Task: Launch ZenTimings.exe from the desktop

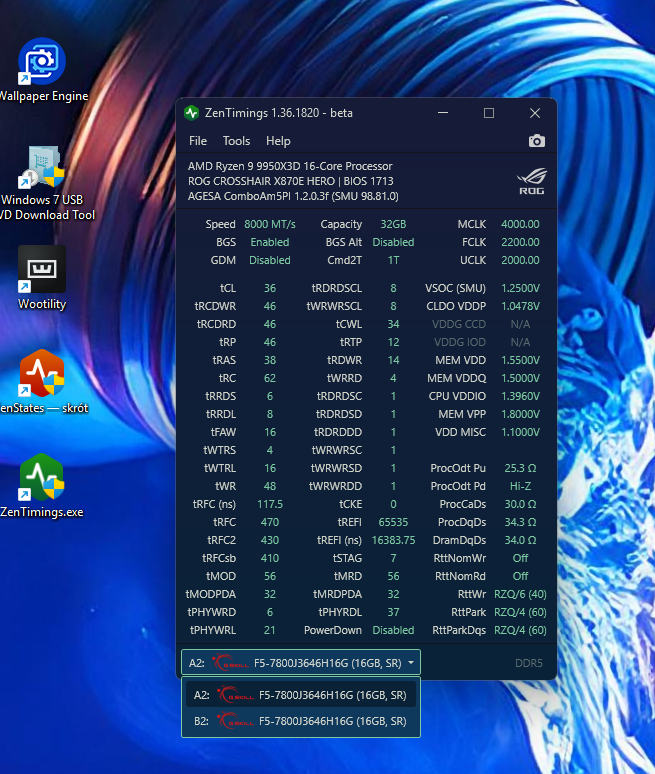Action: click(42, 479)
